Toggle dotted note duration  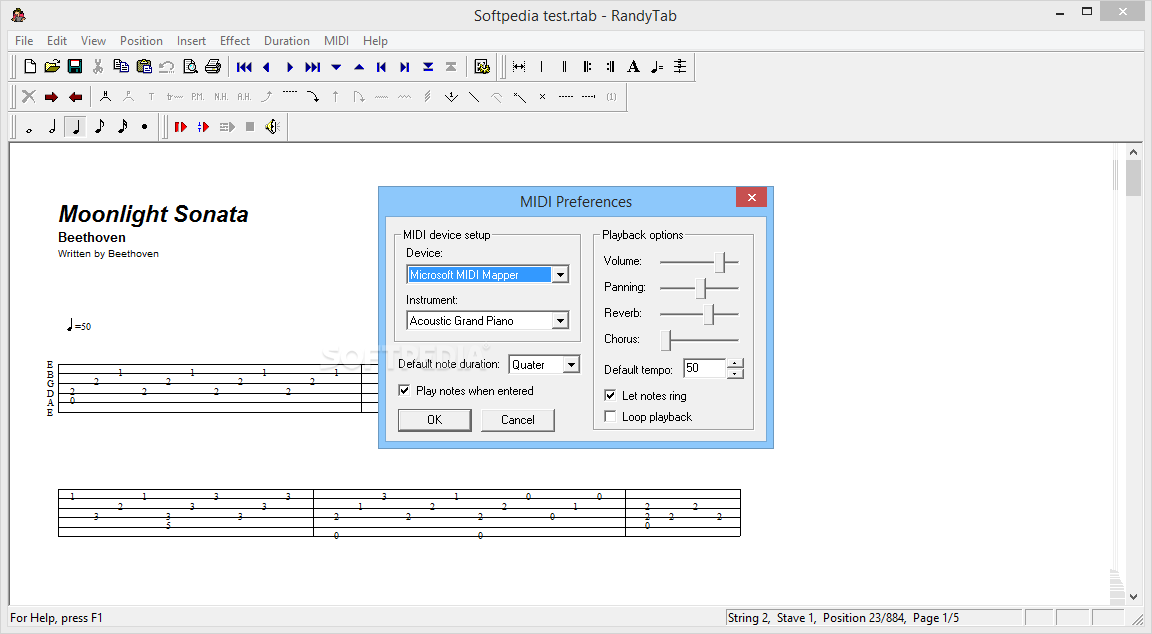point(145,127)
